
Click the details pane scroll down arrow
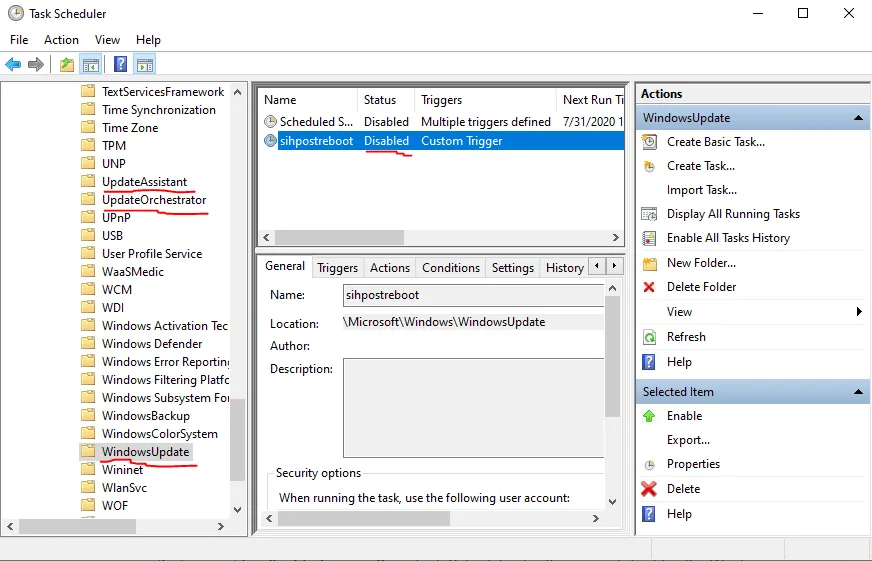(x=612, y=502)
